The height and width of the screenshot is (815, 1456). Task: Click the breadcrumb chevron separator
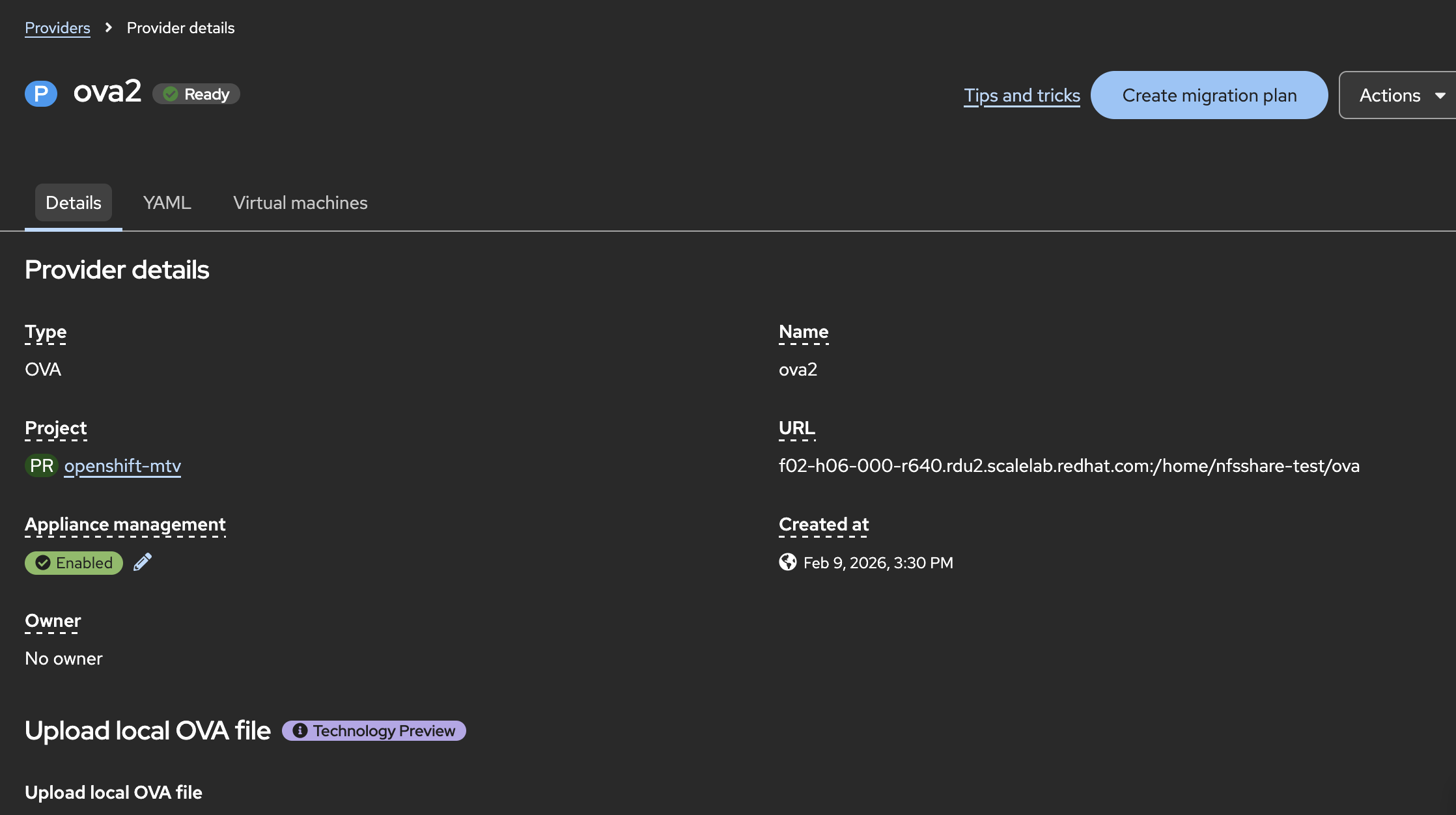109,27
